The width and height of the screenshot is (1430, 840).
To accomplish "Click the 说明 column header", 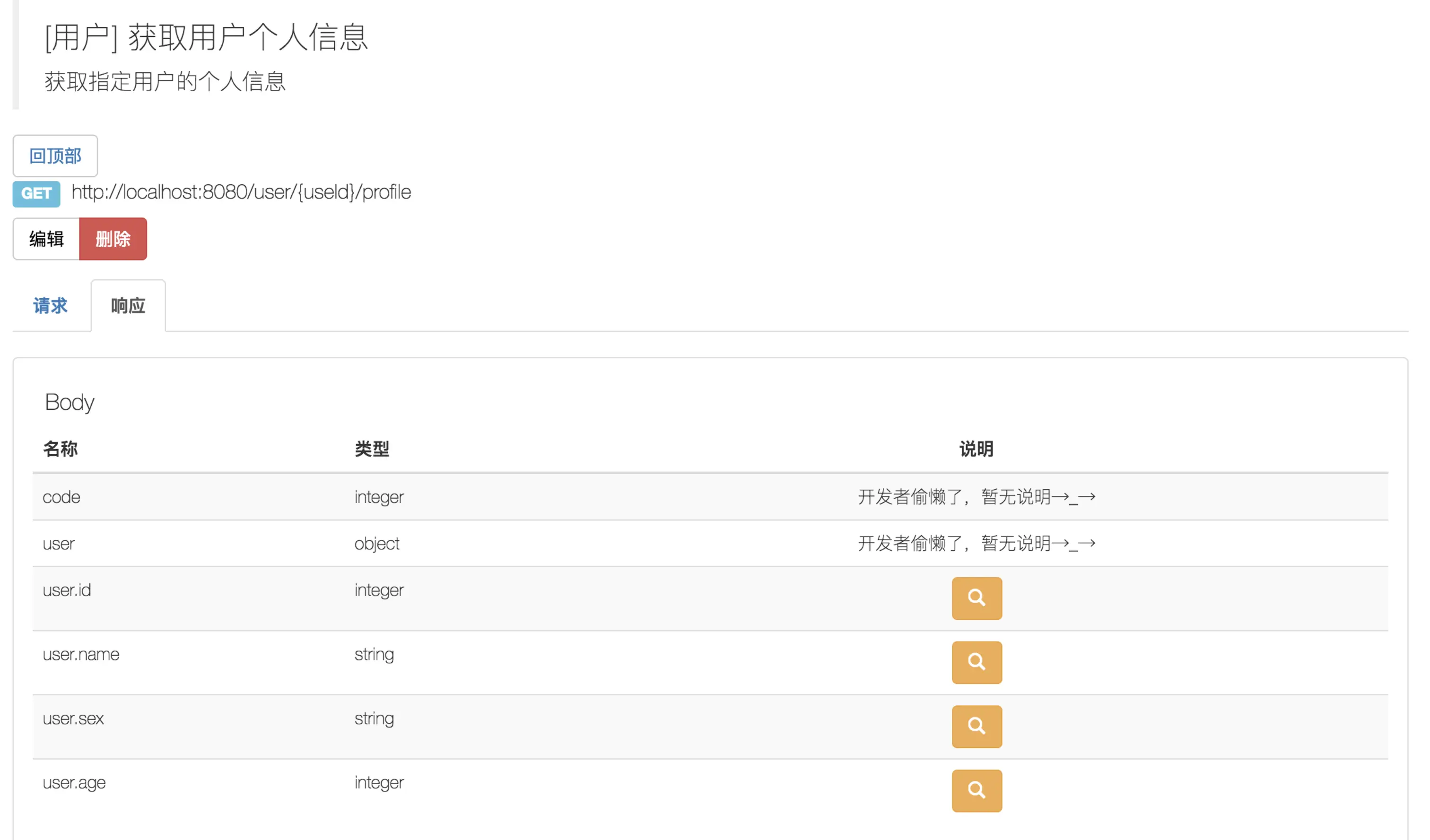I will 976,449.
